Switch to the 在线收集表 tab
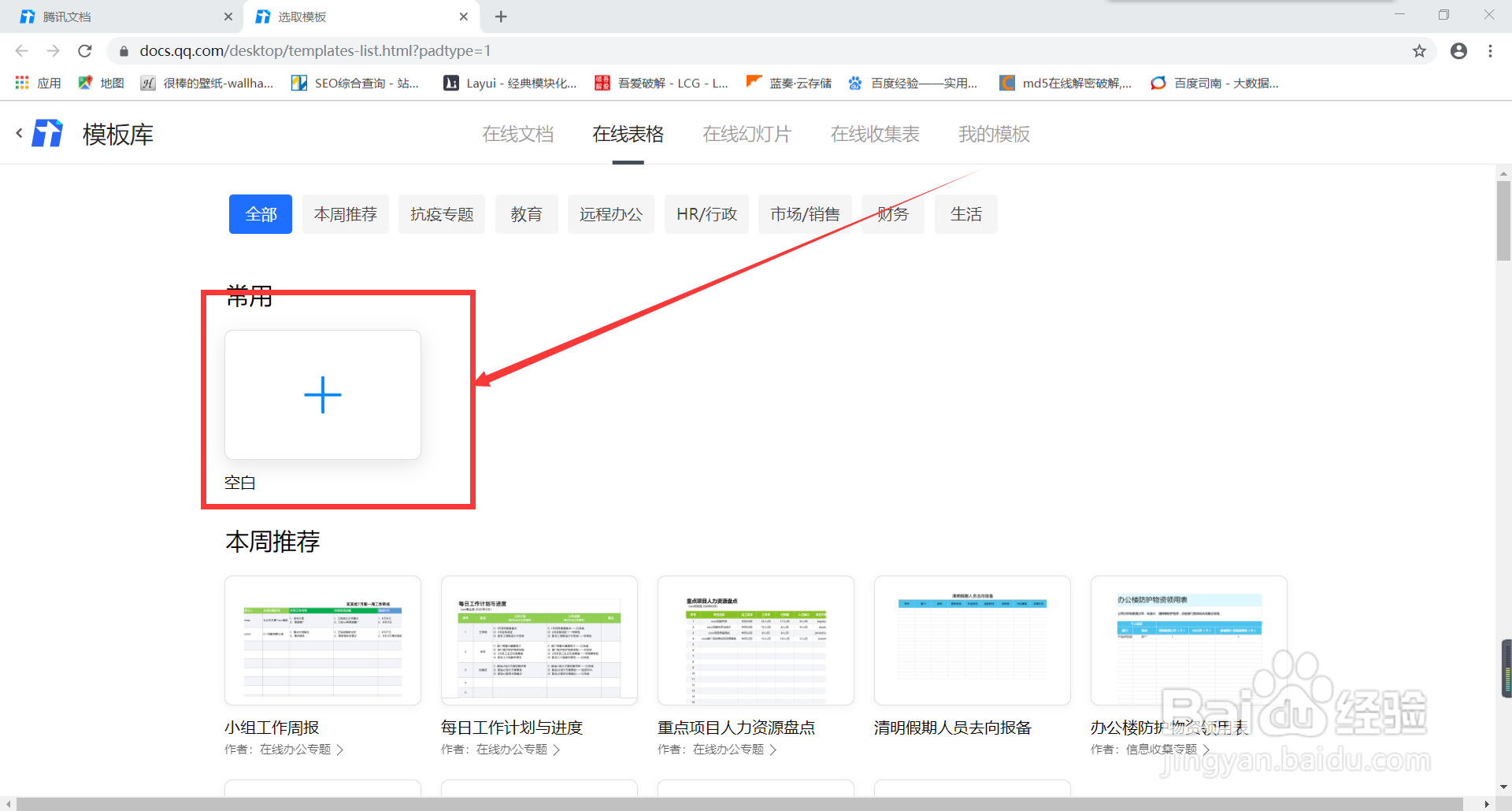This screenshot has width=1512, height=811. coord(875,134)
